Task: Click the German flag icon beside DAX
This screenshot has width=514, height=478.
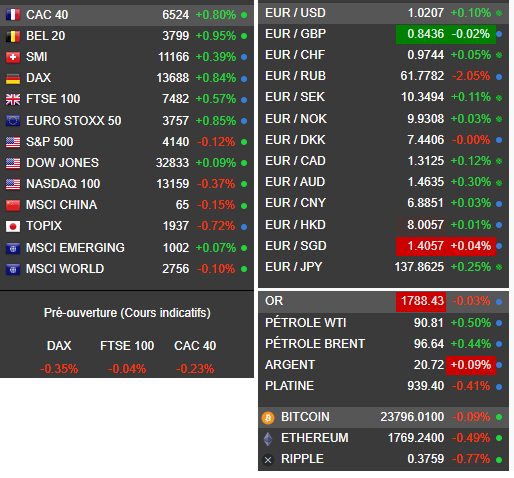Action: click(x=13, y=78)
